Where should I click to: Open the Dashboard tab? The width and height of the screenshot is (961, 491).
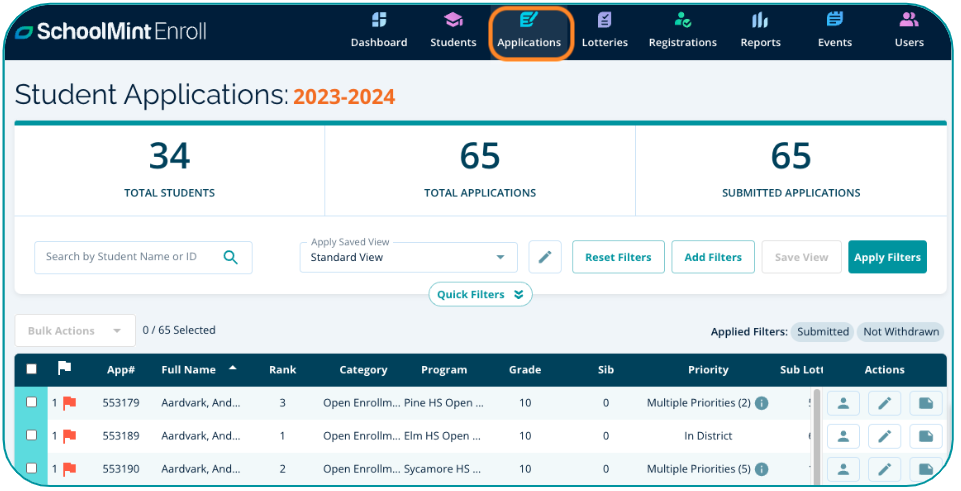[x=379, y=30]
